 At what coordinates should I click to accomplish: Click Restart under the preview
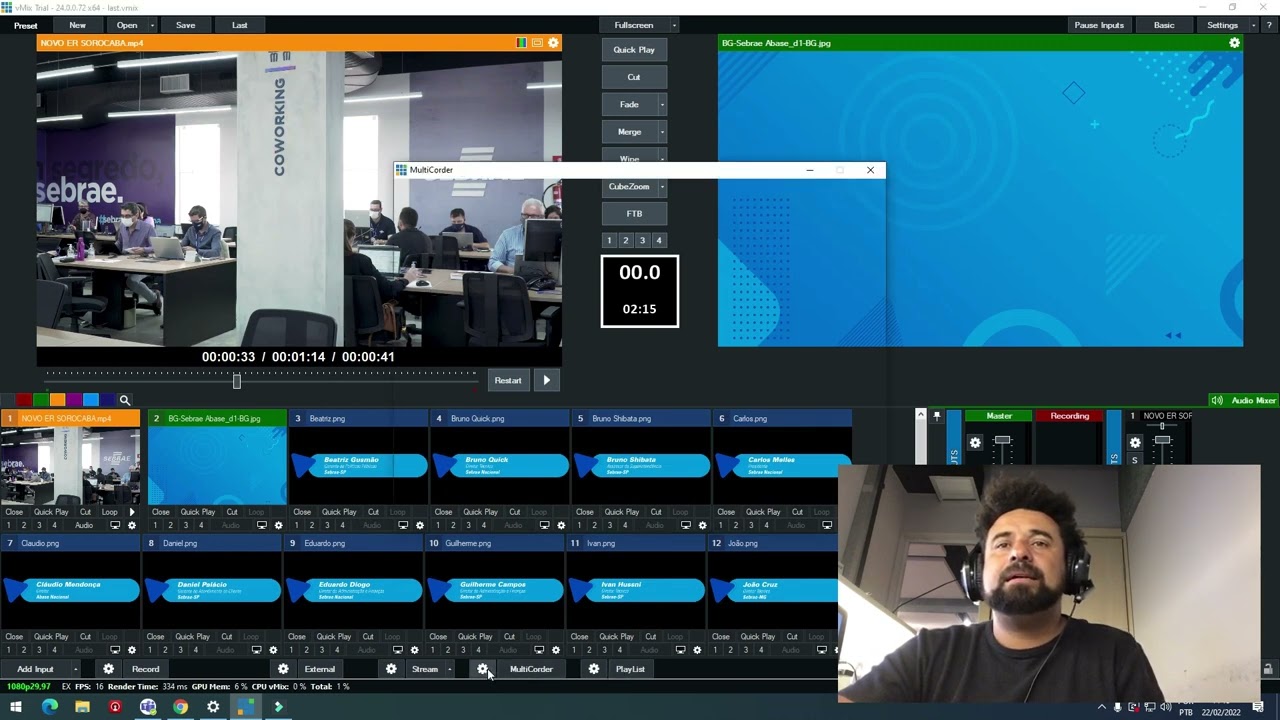tap(508, 380)
